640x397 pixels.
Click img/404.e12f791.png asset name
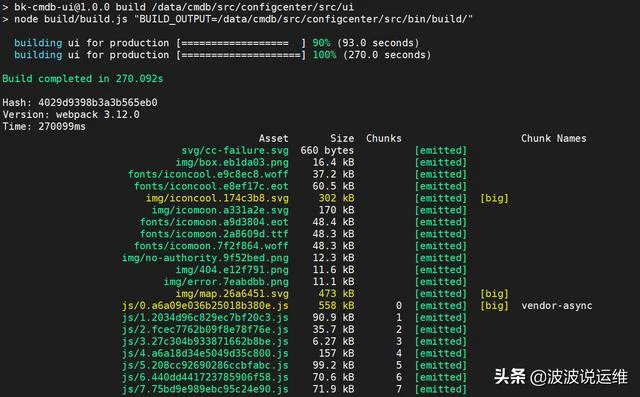tap(232, 270)
